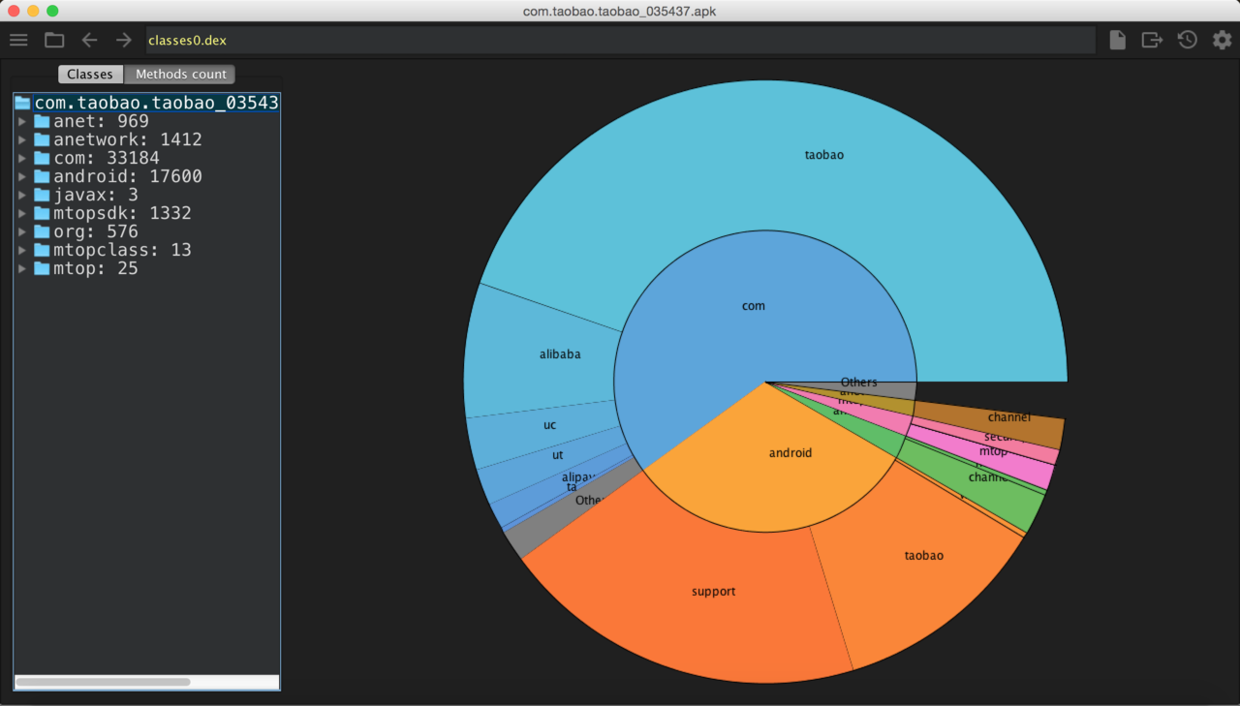Click the mtop folder icon
Viewport: 1240px width, 706px height.
pos(42,268)
